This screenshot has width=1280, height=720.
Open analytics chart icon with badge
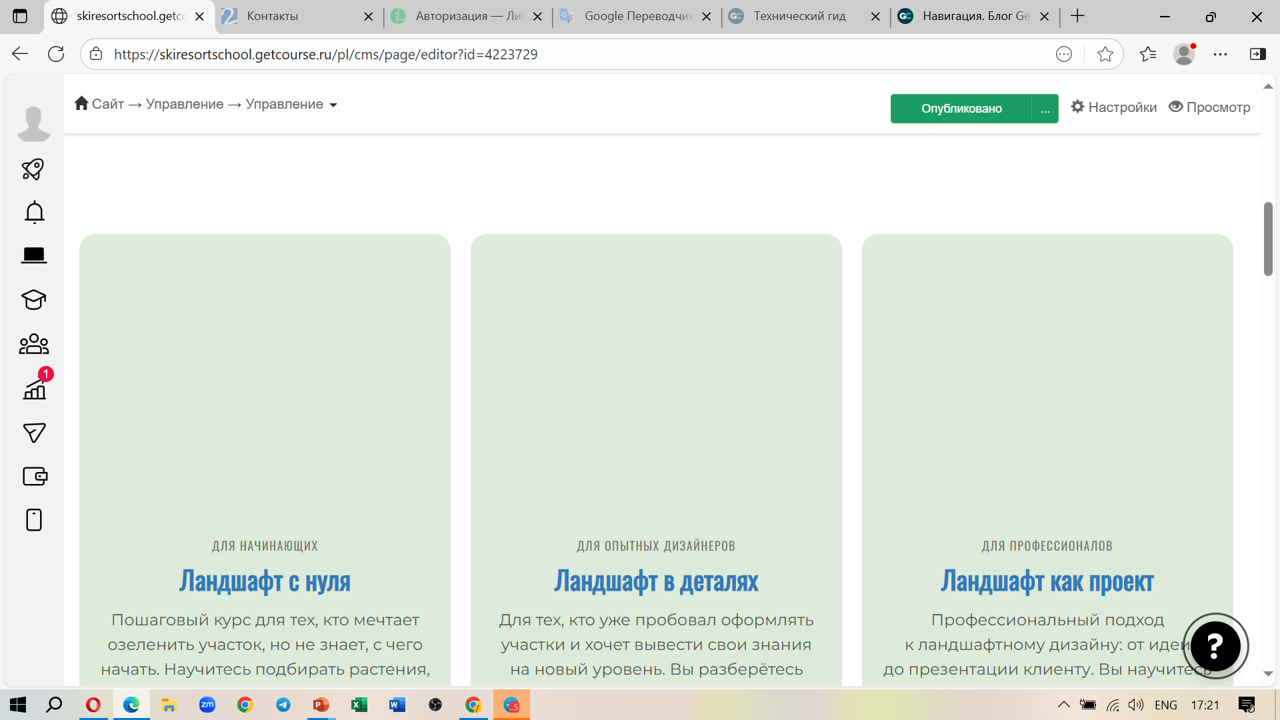coord(34,389)
